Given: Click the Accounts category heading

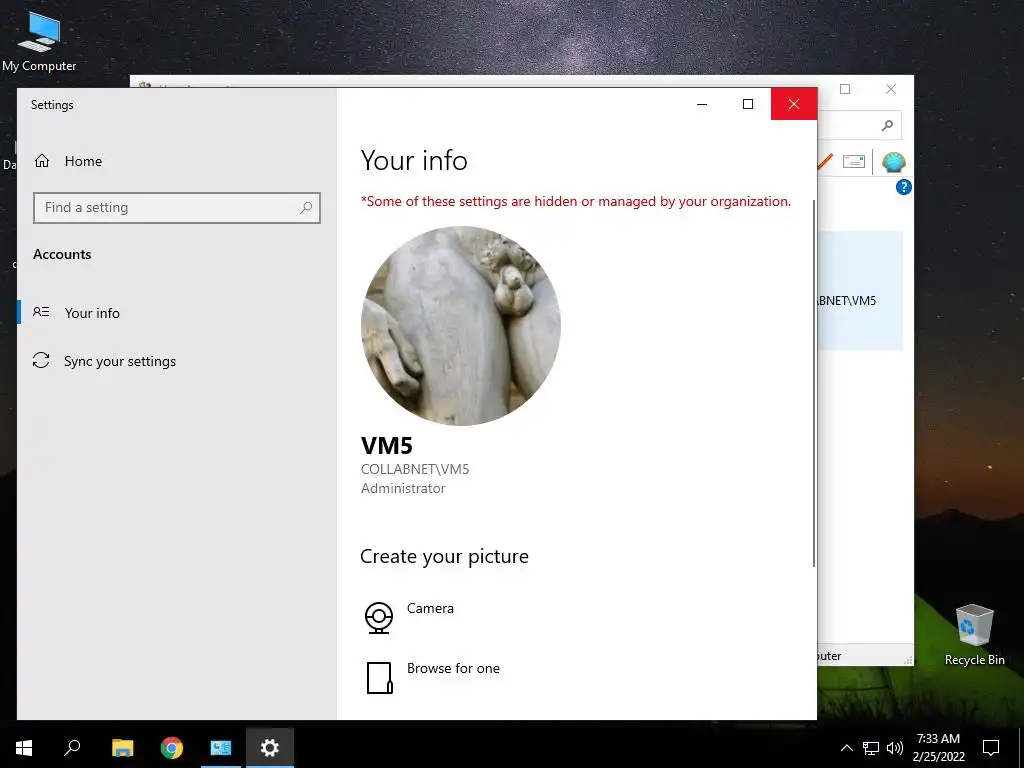Looking at the screenshot, I should [x=62, y=255].
